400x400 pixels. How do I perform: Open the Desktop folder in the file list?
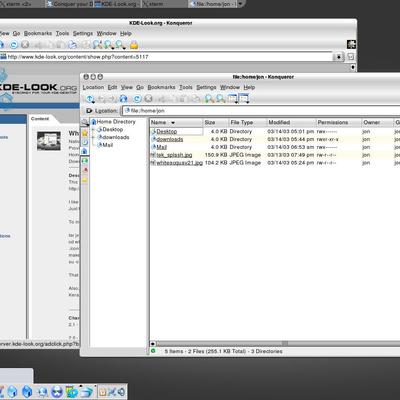167,131
